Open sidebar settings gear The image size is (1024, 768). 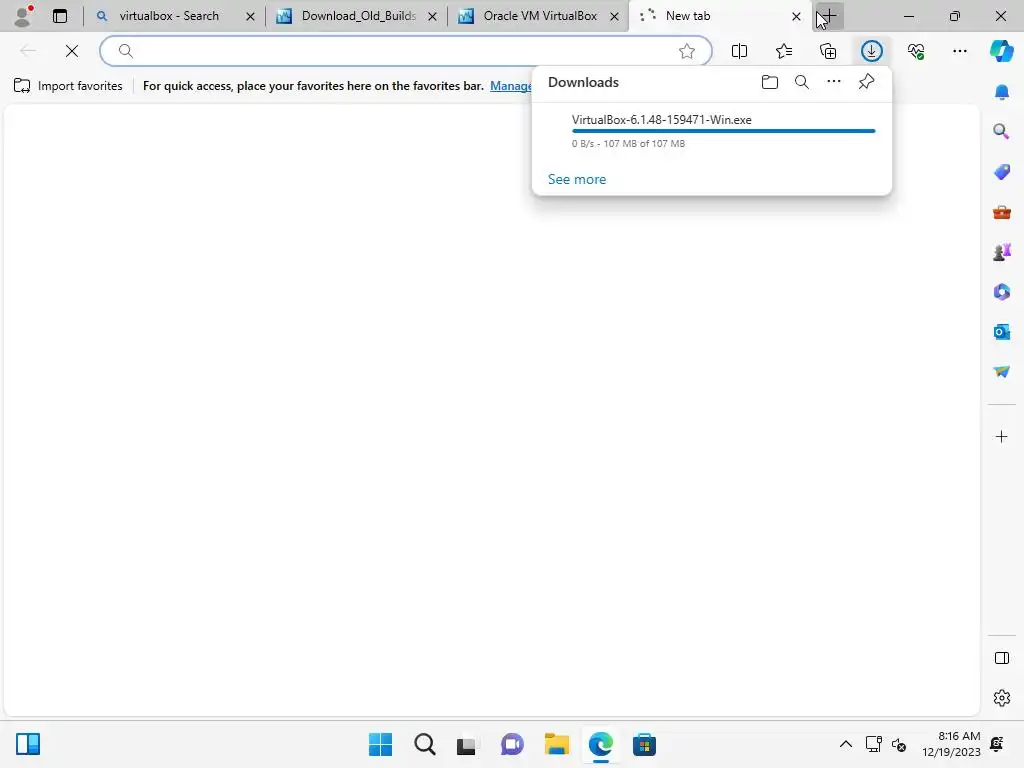(x=1001, y=698)
